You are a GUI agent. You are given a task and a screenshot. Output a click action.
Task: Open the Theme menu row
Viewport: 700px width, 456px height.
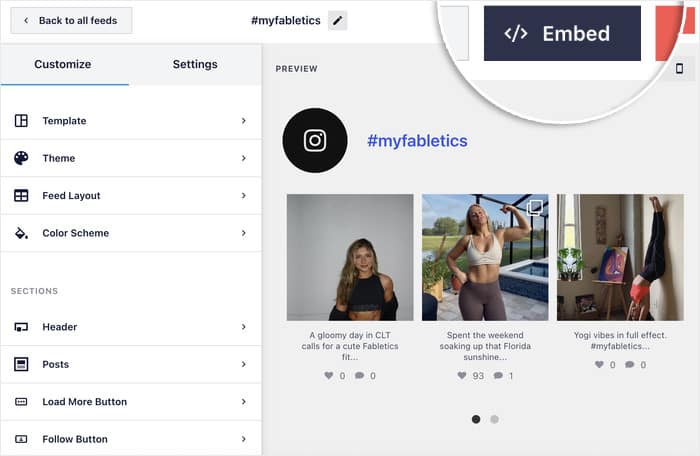point(131,158)
